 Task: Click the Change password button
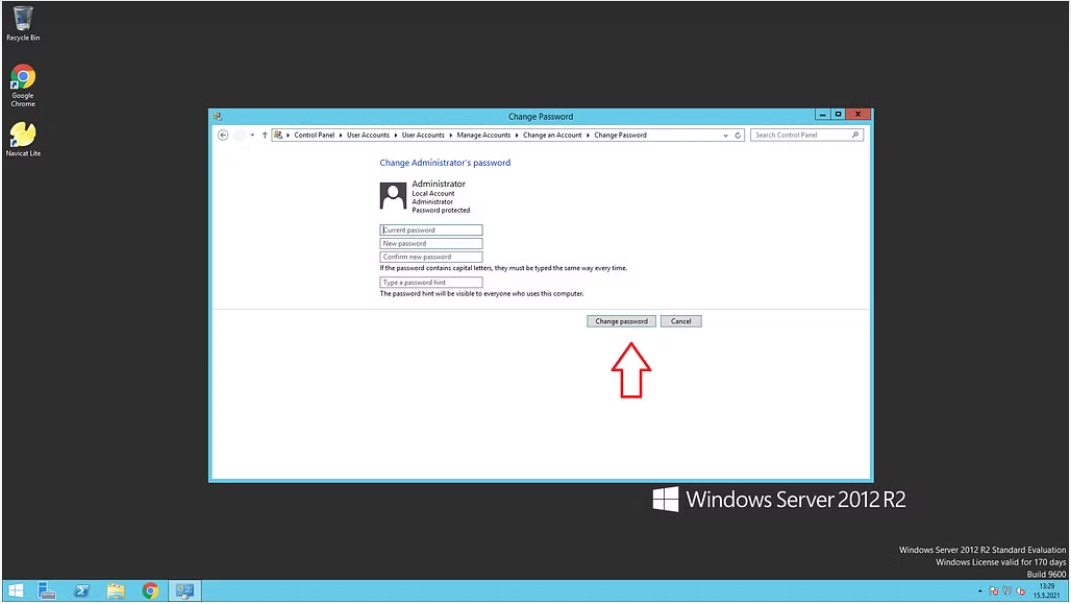point(621,321)
